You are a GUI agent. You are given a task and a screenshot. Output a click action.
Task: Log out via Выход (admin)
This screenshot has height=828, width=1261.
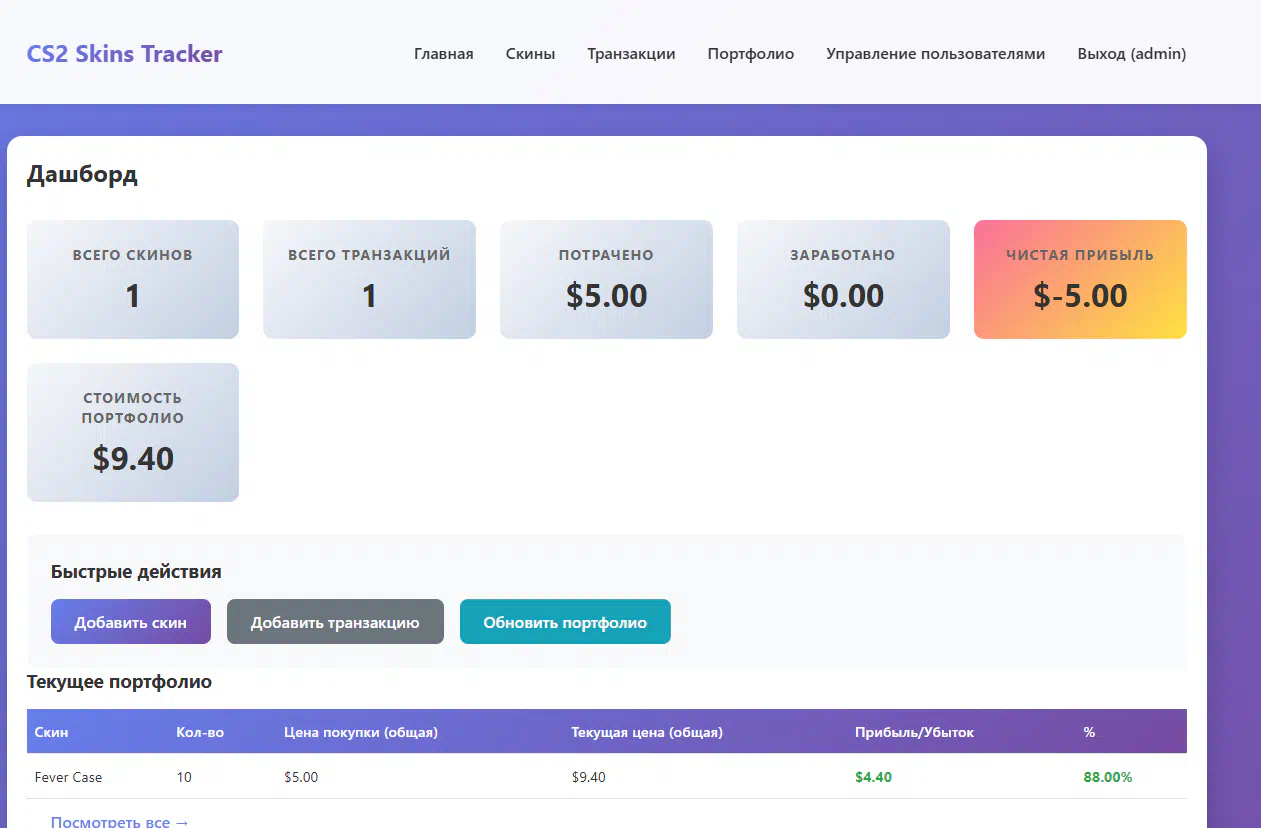(x=1131, y=54)
